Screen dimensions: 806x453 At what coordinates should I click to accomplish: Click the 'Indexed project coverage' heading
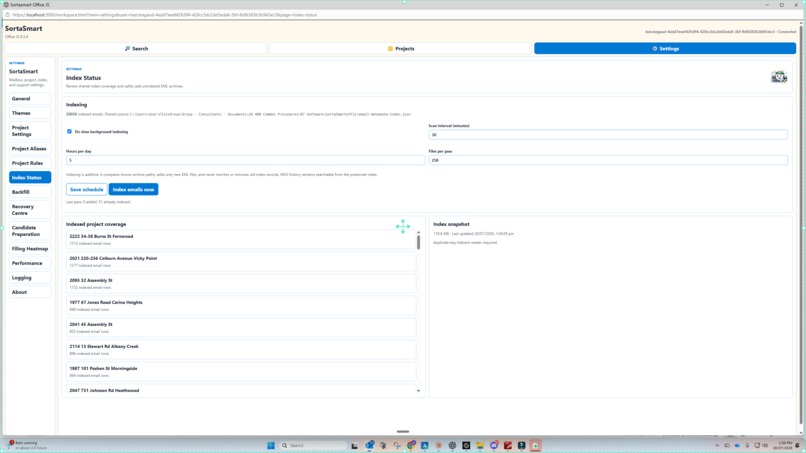(x=96, y=224)
